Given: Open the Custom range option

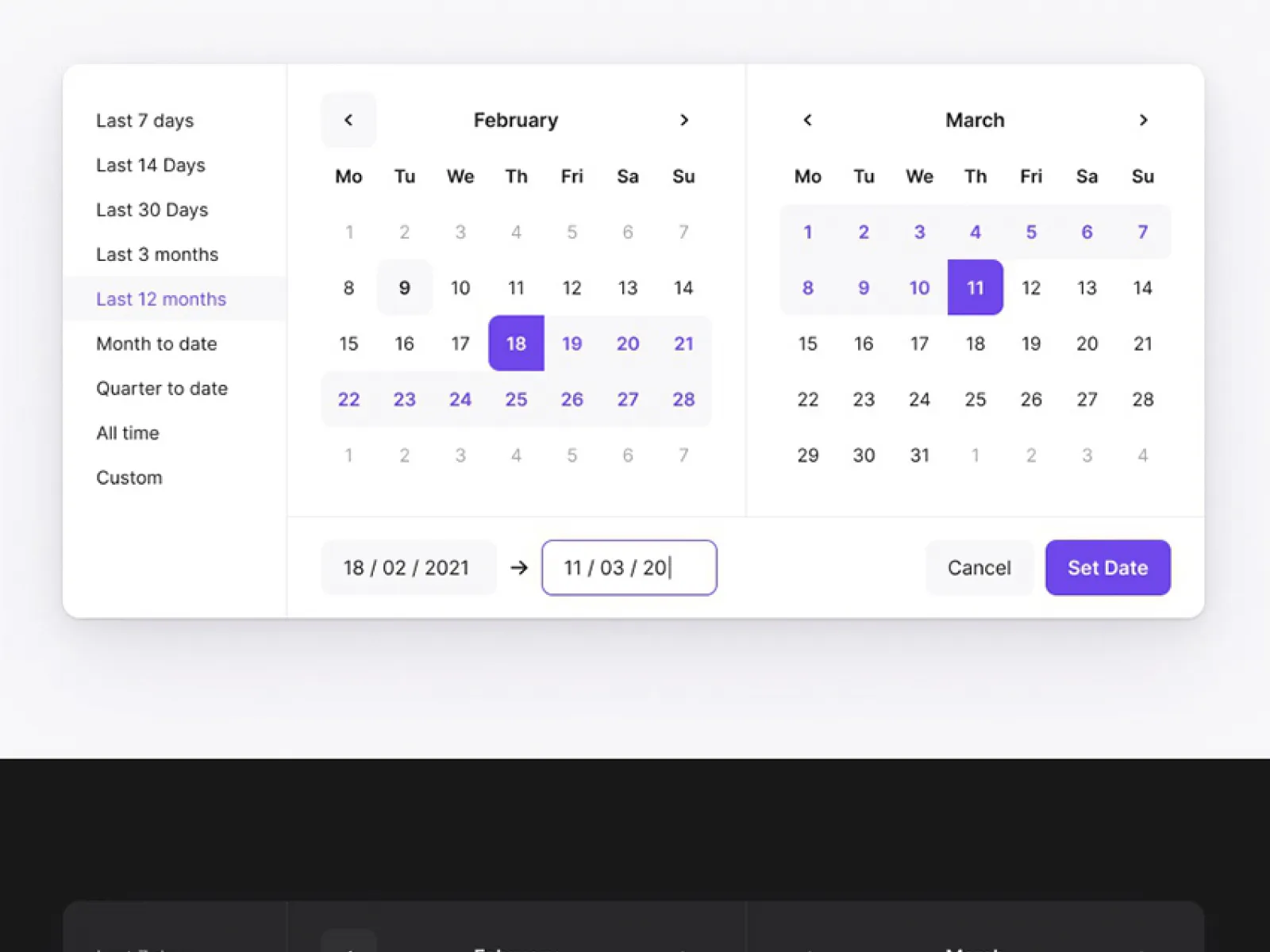Looking at the screenshot, I should pos(129,477).
